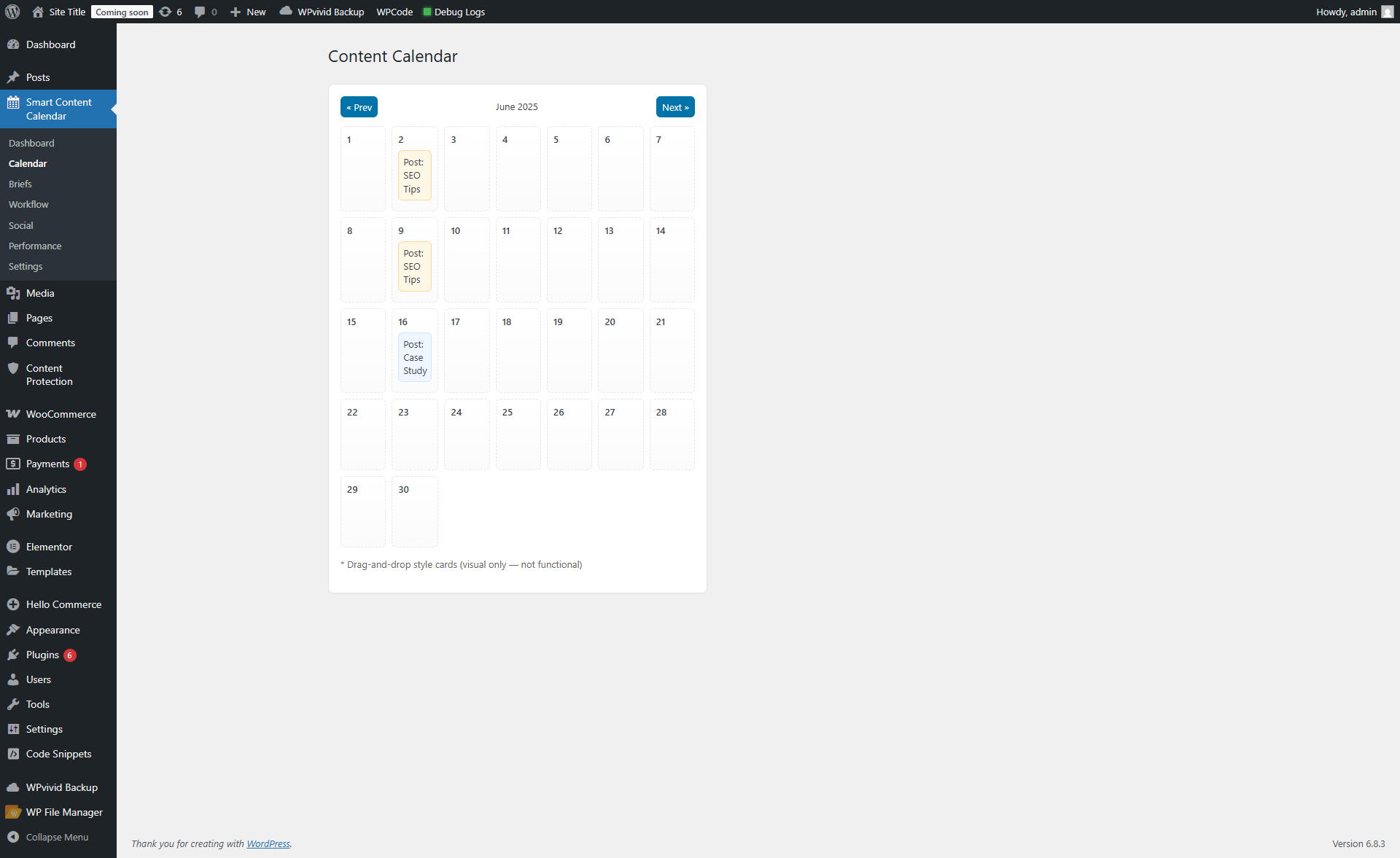Click the comments bubble icon in the admin bar
This screenshot has width=1400, height=858.
tap(200, 12)
